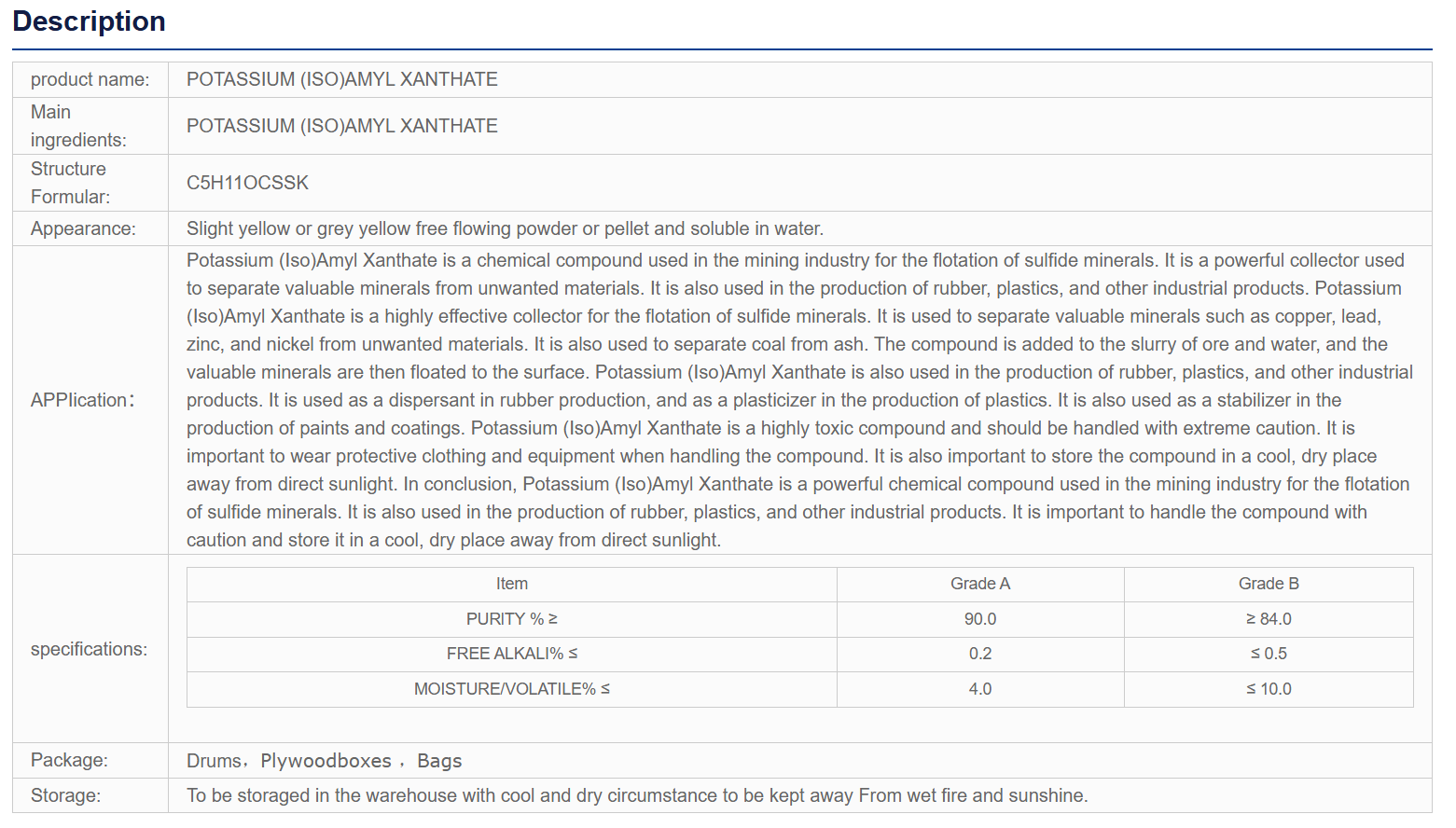
Task: Select the product name label cell
Action: (90, 79)
